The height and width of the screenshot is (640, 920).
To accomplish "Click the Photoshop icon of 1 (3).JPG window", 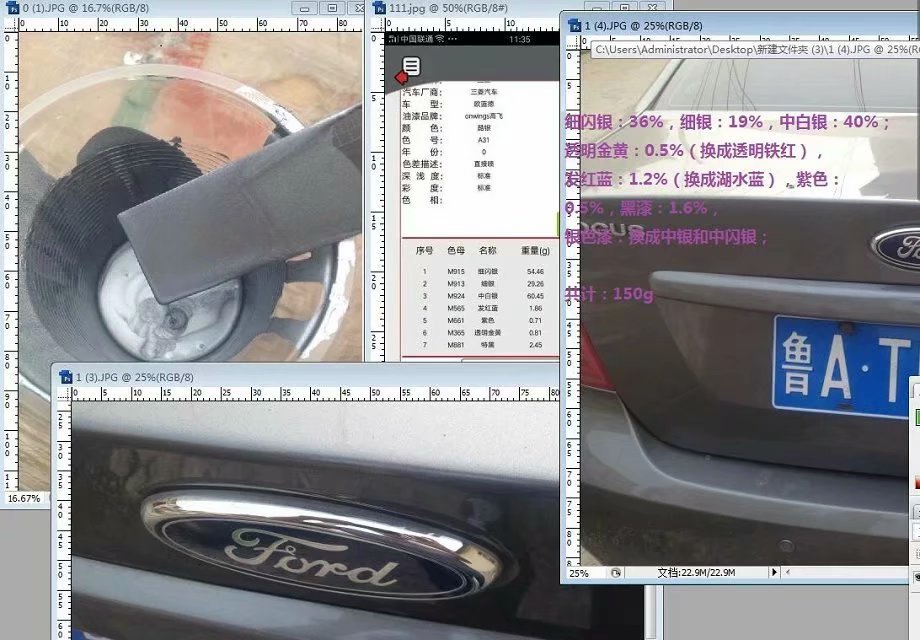I will point(65,377).
